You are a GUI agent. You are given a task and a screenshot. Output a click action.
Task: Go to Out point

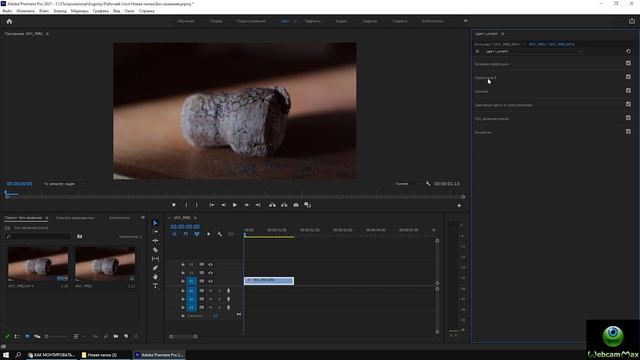[258, 205]
